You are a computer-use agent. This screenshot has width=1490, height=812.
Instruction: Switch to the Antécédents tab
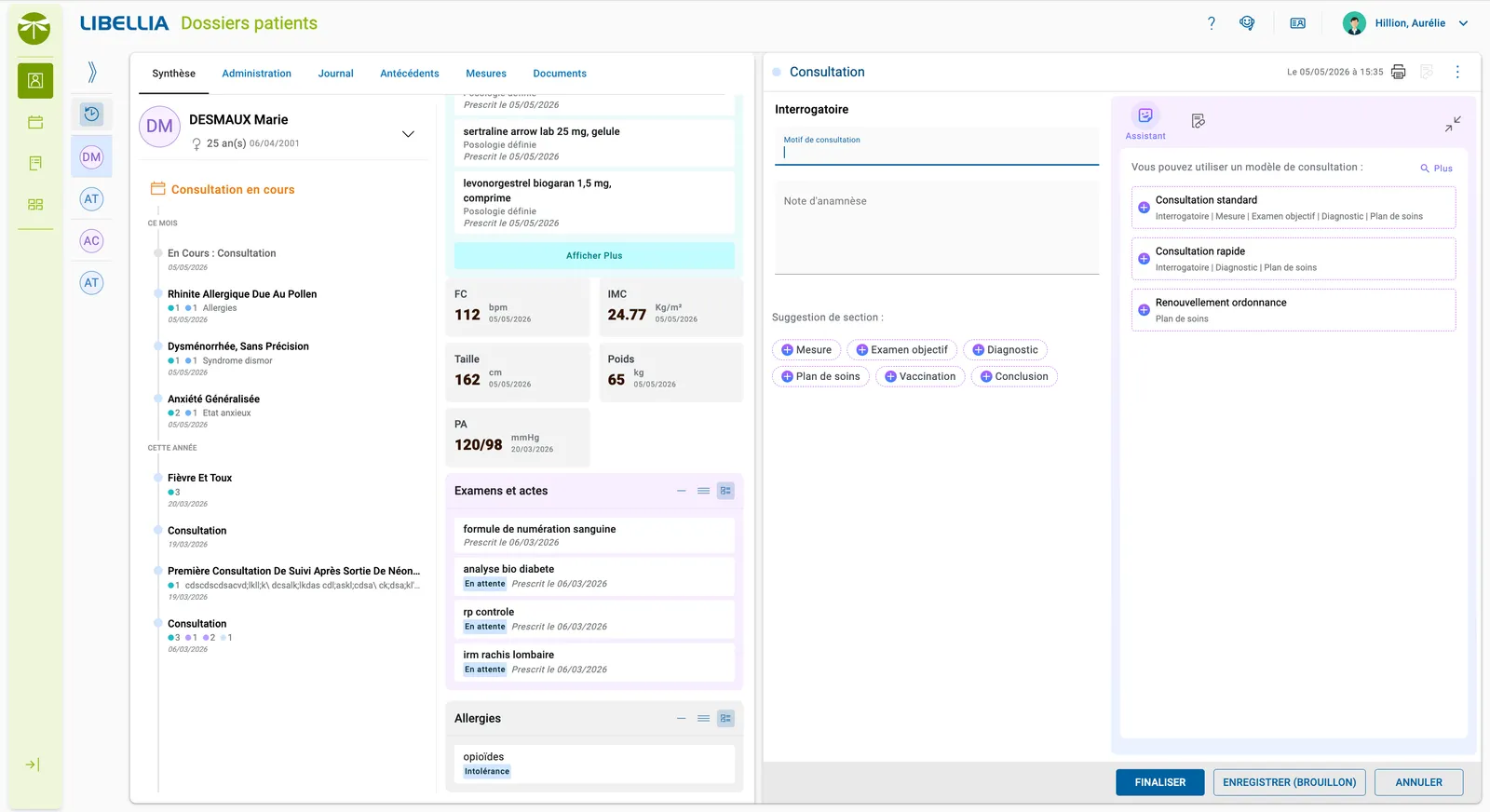[x=410, y=74]
